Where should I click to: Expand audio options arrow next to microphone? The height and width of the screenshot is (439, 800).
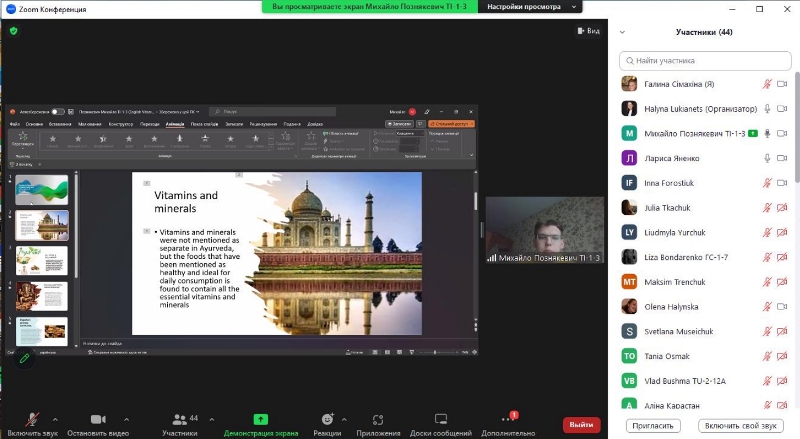click(54, 419)
